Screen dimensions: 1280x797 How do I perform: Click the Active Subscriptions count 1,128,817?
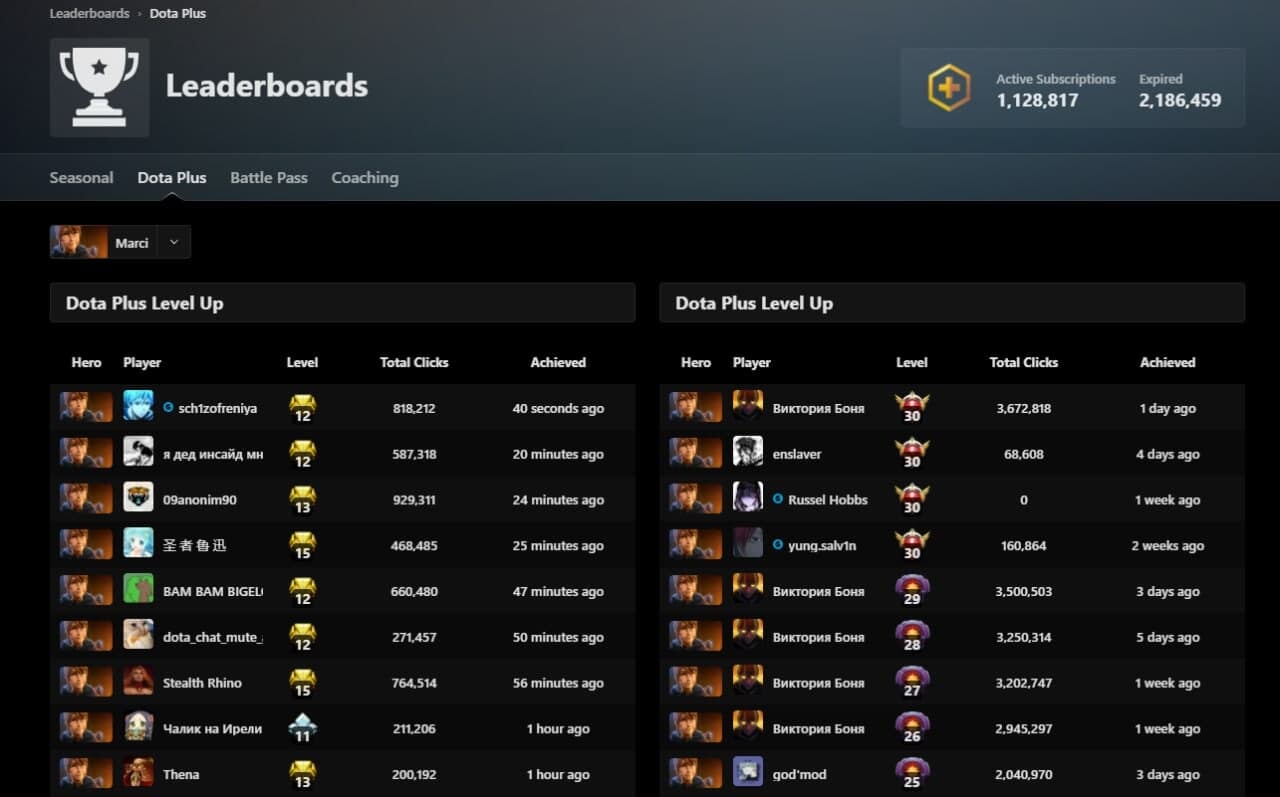1037,100
